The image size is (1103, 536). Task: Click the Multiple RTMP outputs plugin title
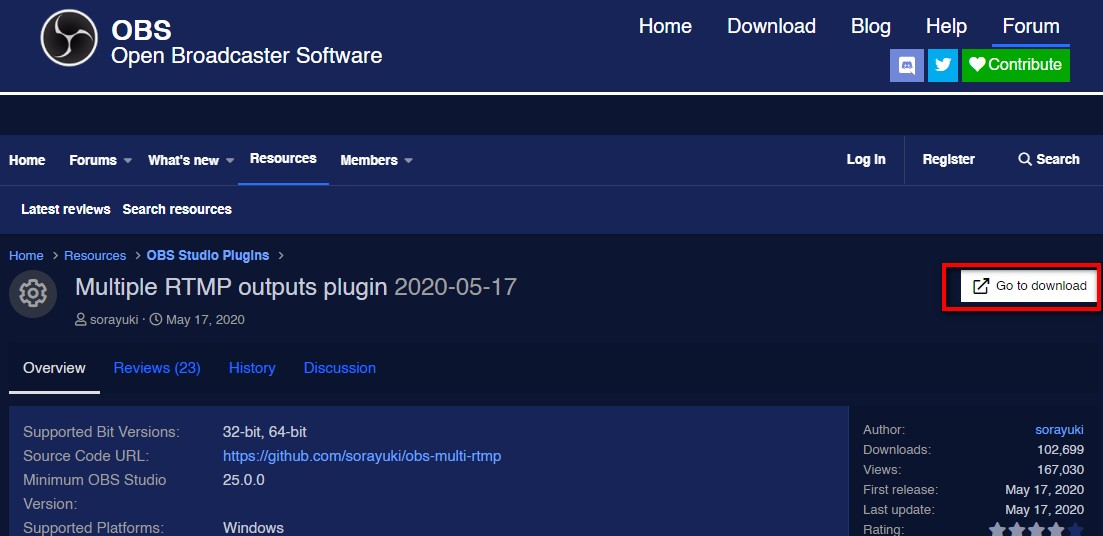231,287
